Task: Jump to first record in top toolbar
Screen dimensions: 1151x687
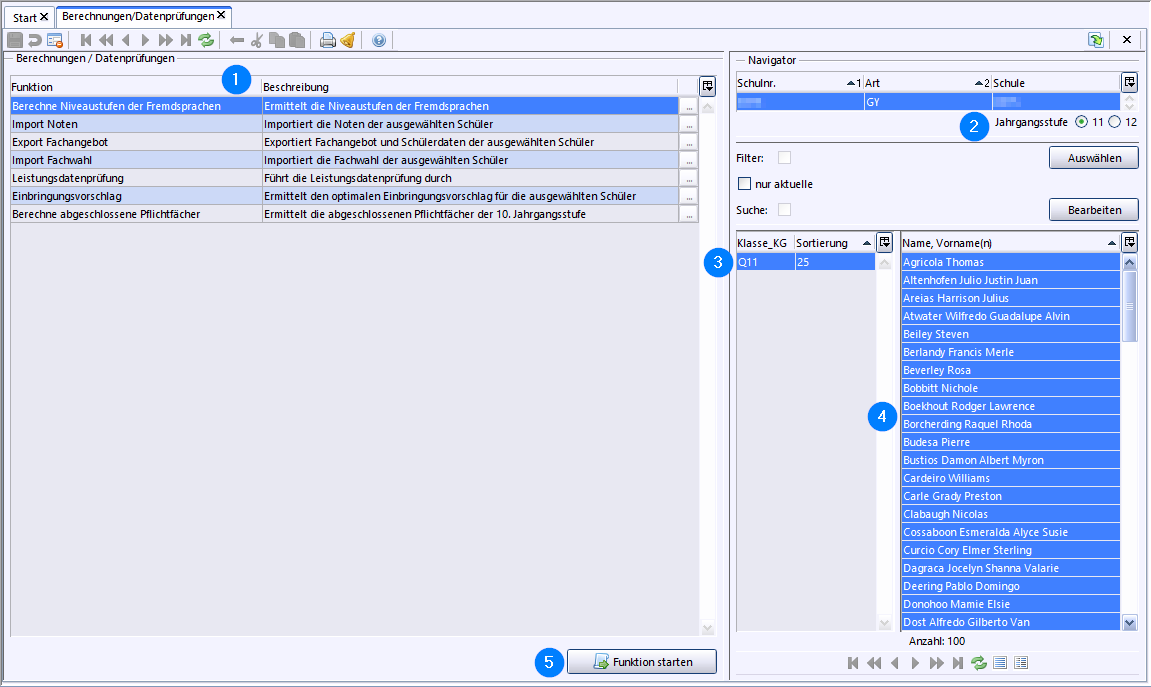Action: click(x=86, y=40)
